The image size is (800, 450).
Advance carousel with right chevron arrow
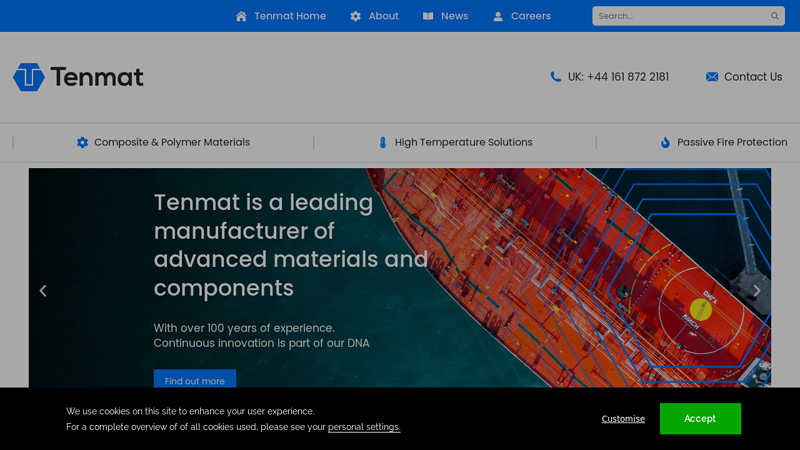(x=757, y=291)
